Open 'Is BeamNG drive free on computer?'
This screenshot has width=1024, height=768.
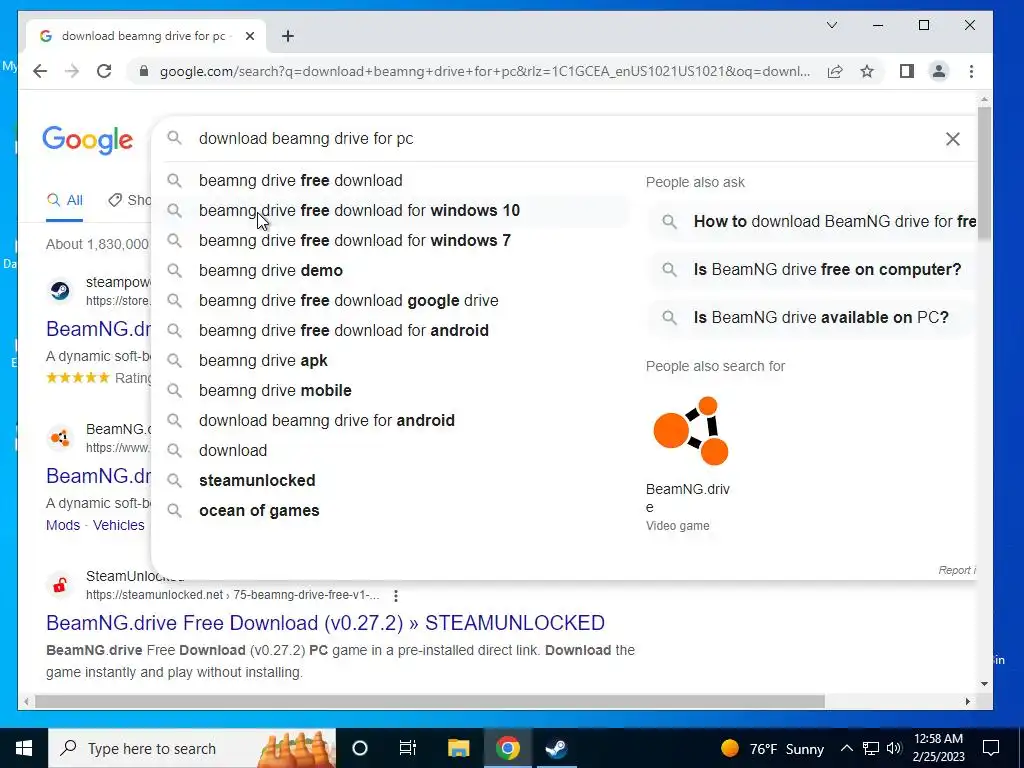click(813, 269)
